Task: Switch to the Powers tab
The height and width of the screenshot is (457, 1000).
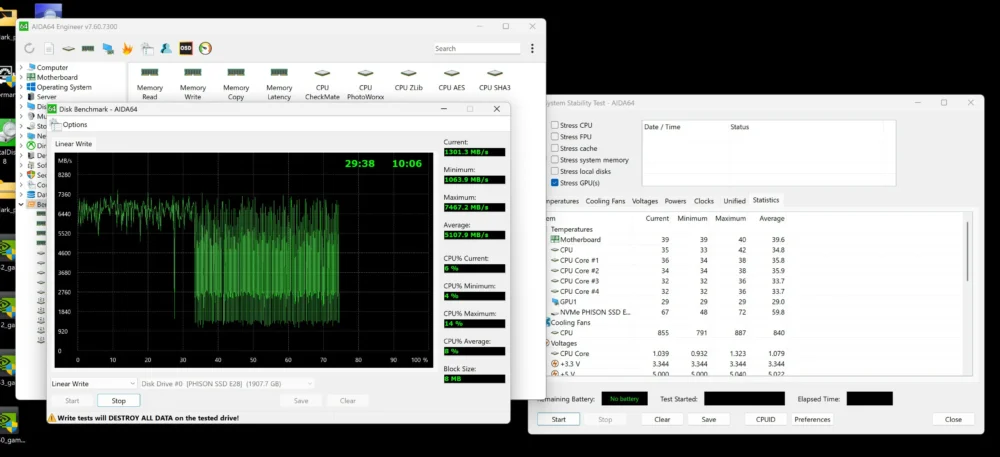Action: point(675,201)
